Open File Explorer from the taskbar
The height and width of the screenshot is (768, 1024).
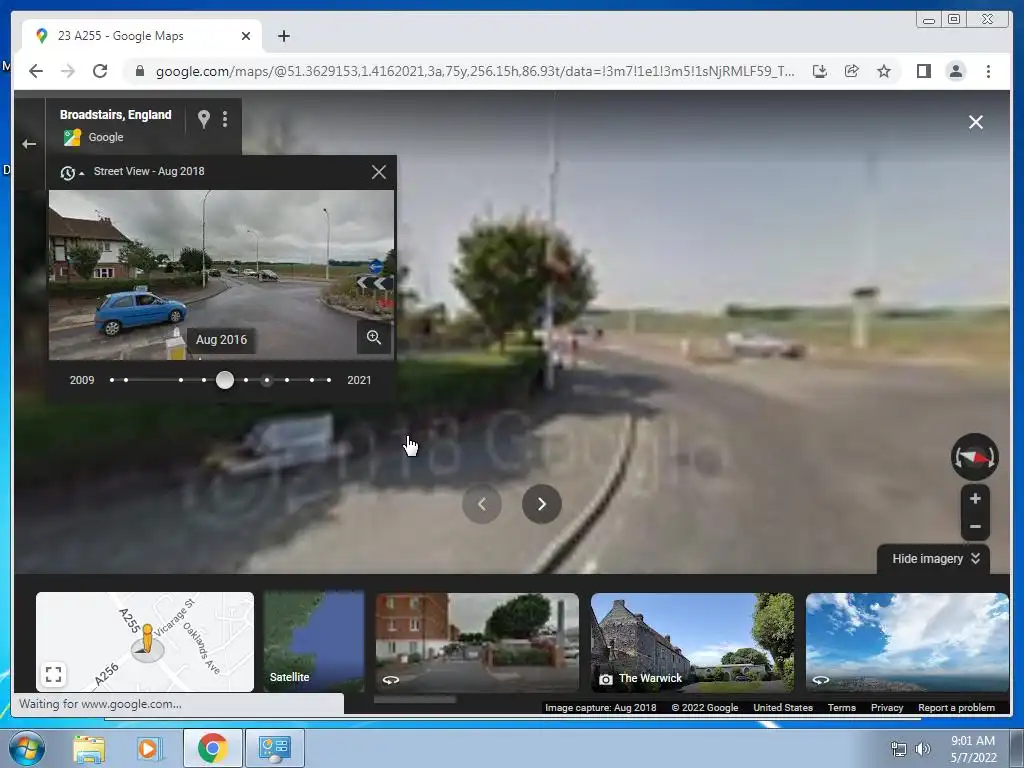coord(89,748)
